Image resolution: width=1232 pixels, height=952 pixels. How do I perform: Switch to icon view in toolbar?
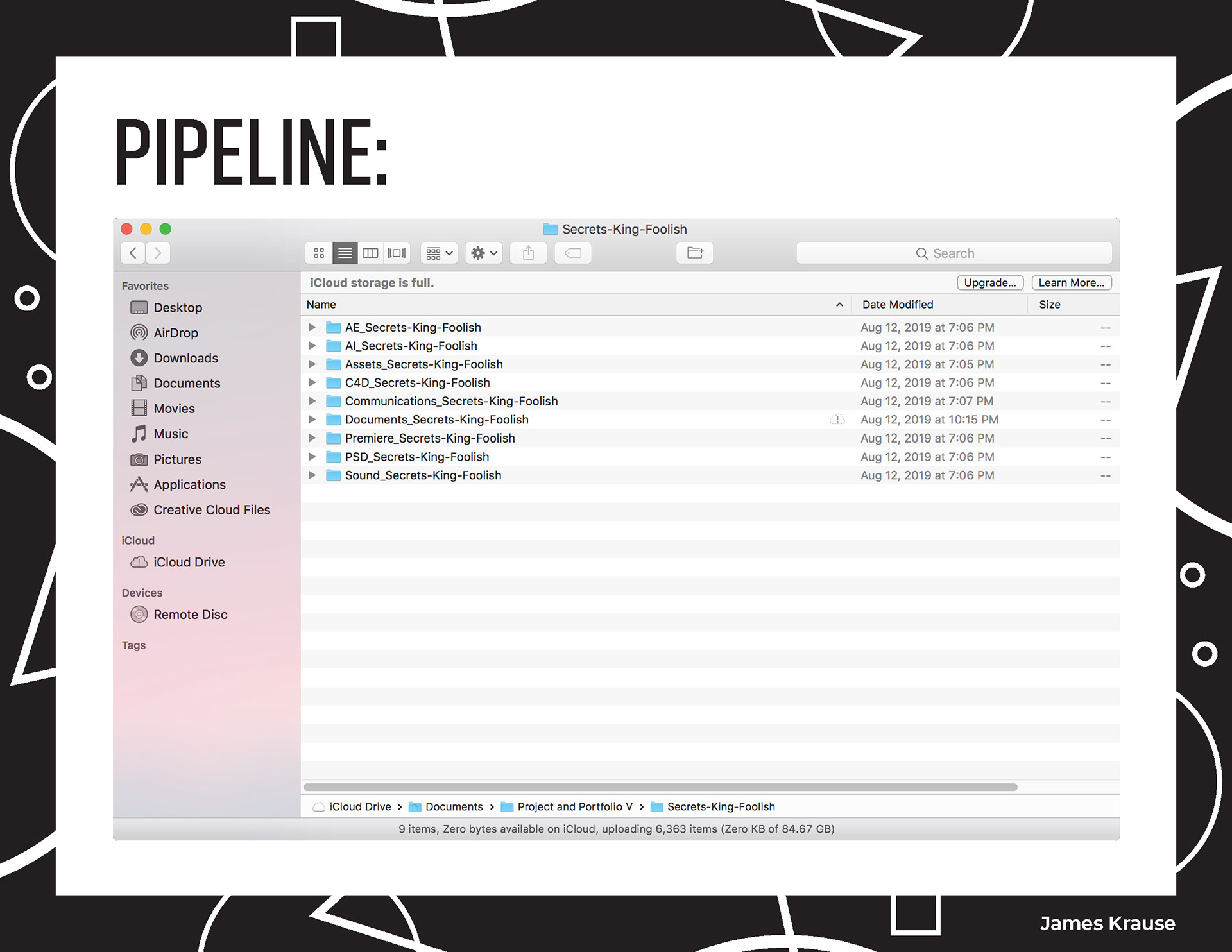point(319,253)
